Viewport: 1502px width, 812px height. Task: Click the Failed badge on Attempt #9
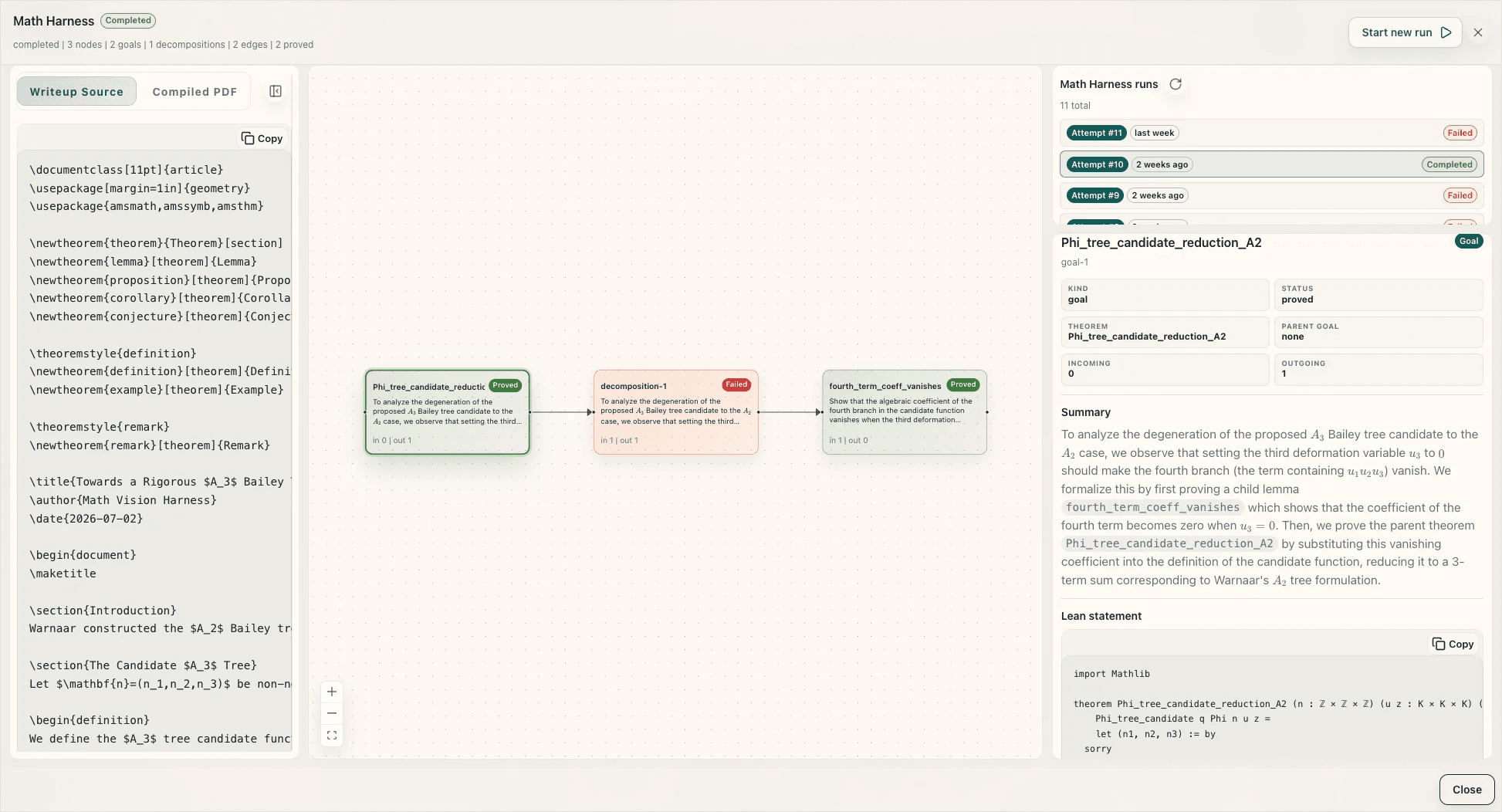[1460, 195]
